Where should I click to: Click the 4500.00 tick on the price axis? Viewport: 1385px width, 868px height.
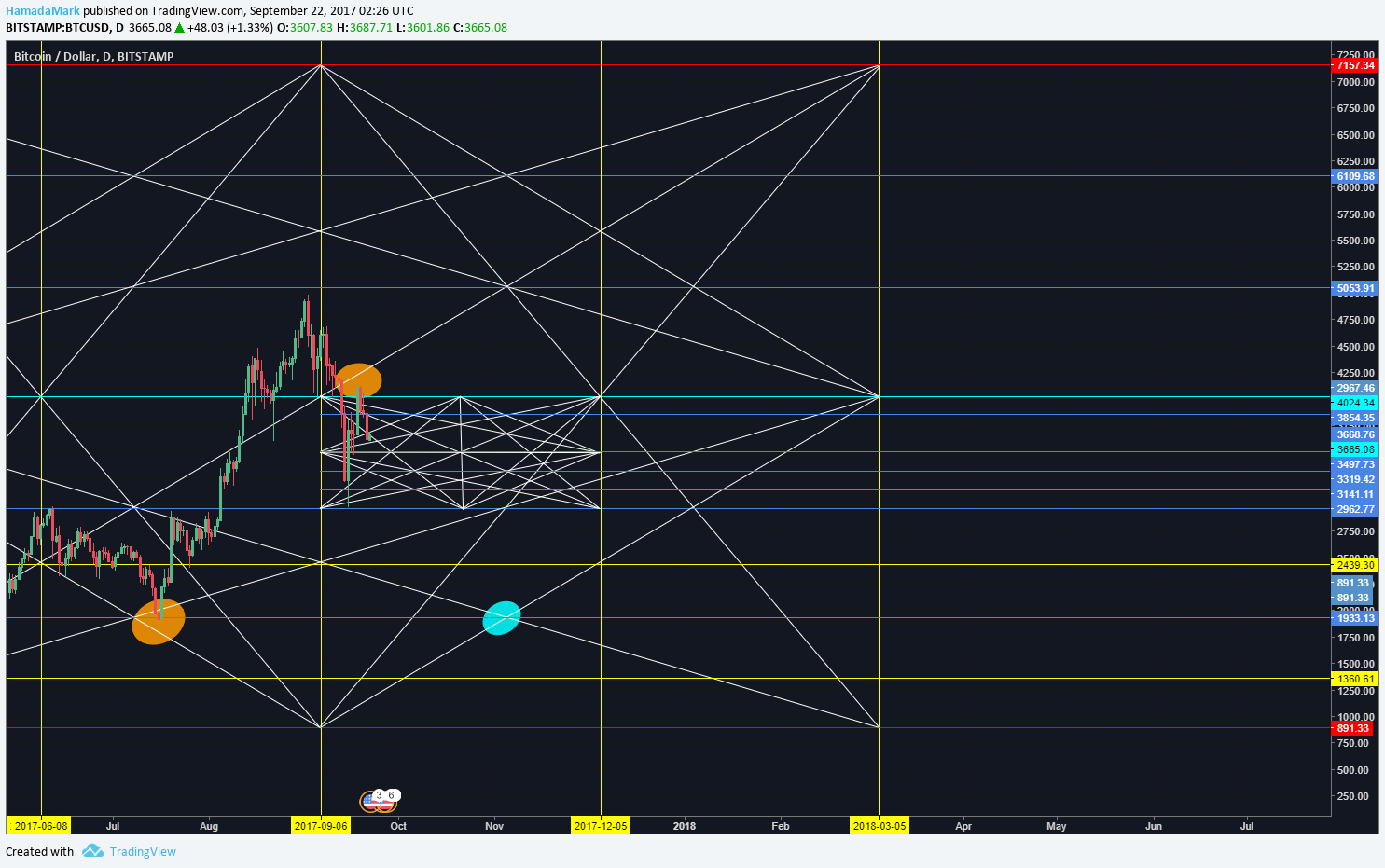tap(1355, 347)
